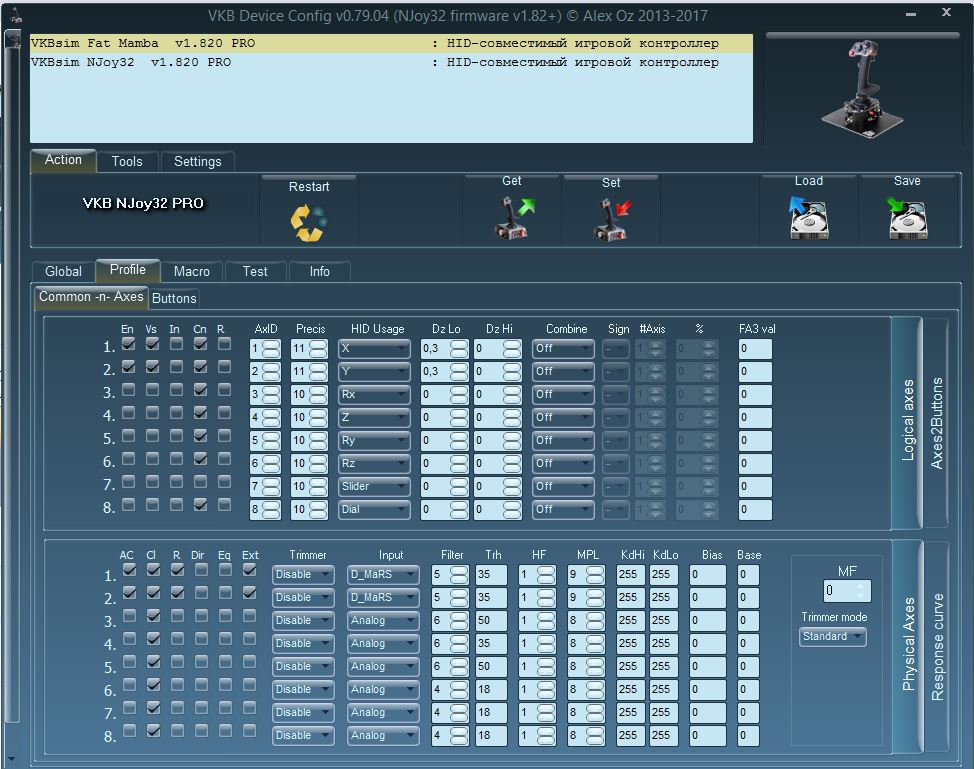Image resolution: width=974 pixels, height=769 pixels.
Task: Open Combine dropdown for logical axis 1
Action: pyautogui.click(x=563, y=348)
